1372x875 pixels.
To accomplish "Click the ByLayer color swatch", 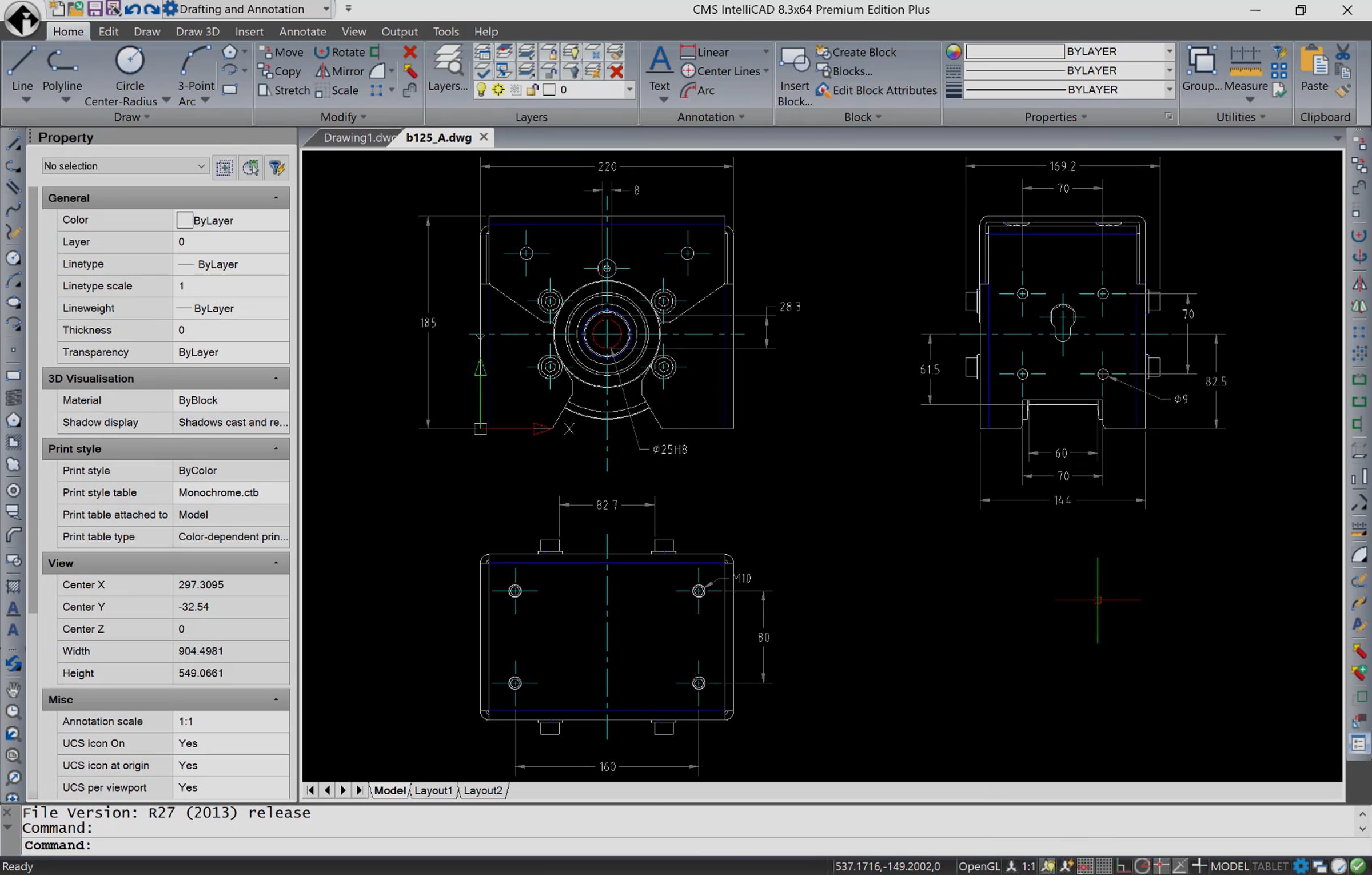I will point(184,220).
